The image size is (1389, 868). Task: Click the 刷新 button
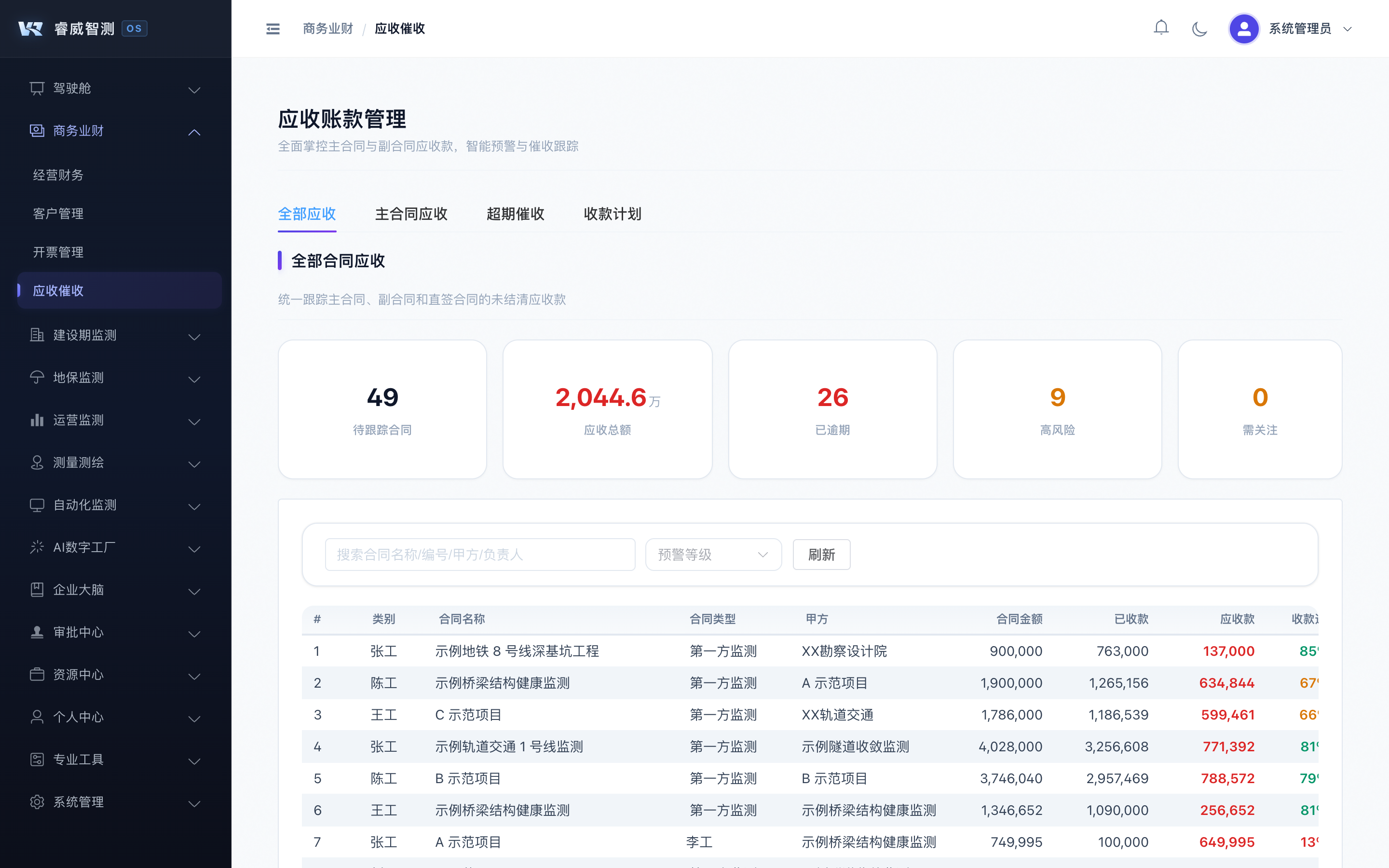point(821,555)
